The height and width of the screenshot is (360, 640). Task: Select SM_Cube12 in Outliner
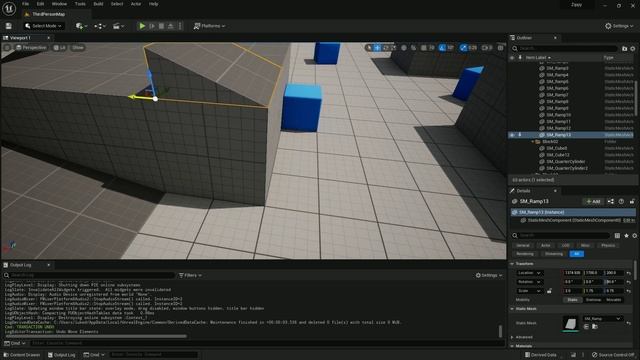click(x=558, y=155)
